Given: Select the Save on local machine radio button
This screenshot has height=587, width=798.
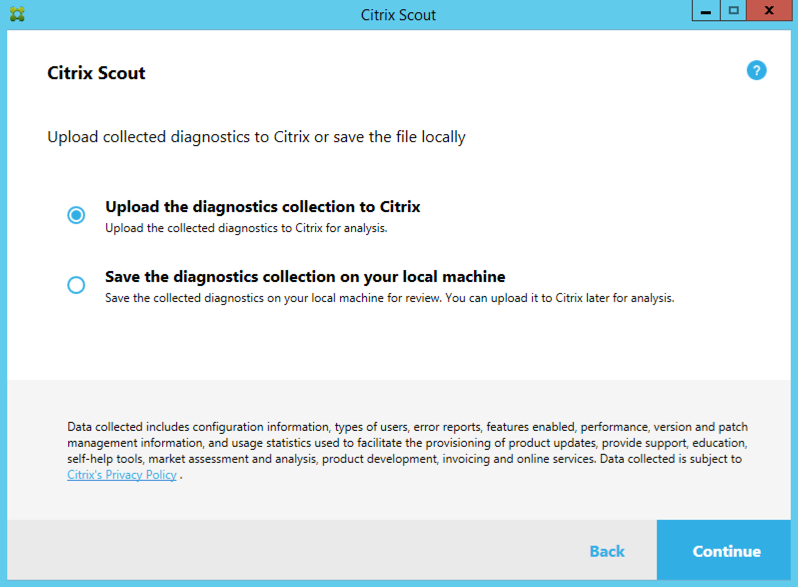Looking at the screenshot, I should coord(76,285).
